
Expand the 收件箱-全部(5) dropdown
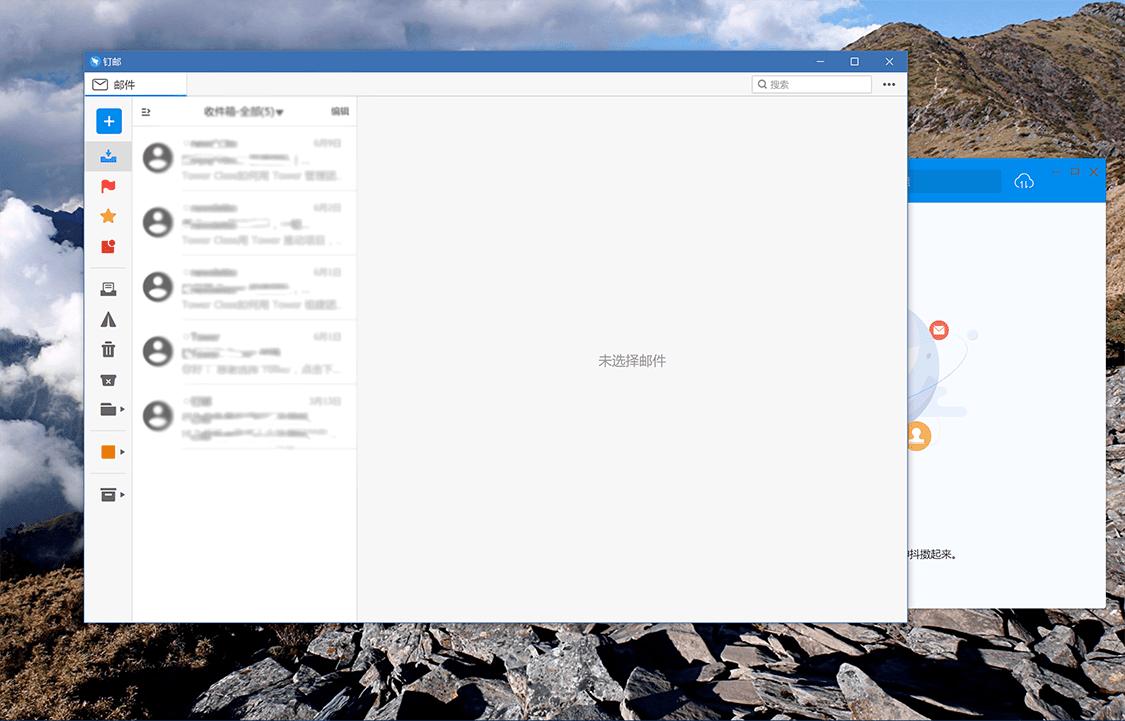[244, 112]
